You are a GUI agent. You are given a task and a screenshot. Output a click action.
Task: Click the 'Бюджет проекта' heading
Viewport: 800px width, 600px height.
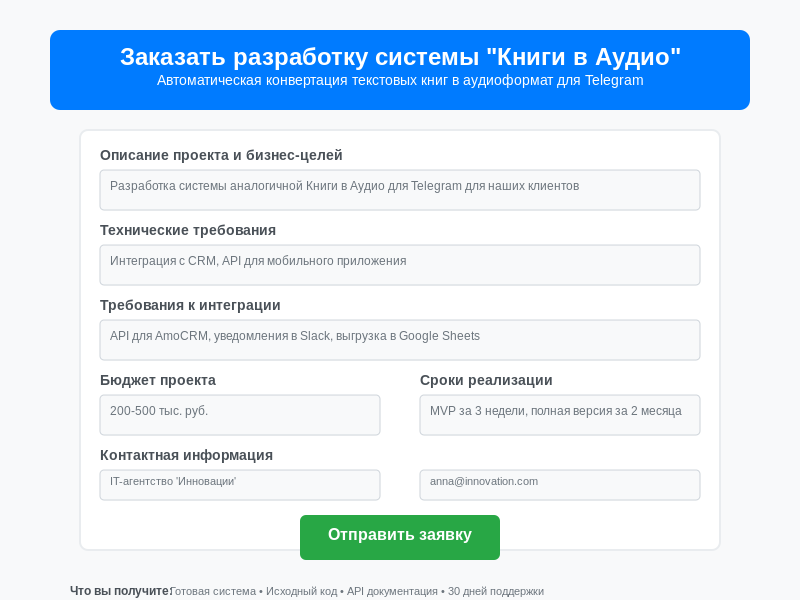coord(158,380)
